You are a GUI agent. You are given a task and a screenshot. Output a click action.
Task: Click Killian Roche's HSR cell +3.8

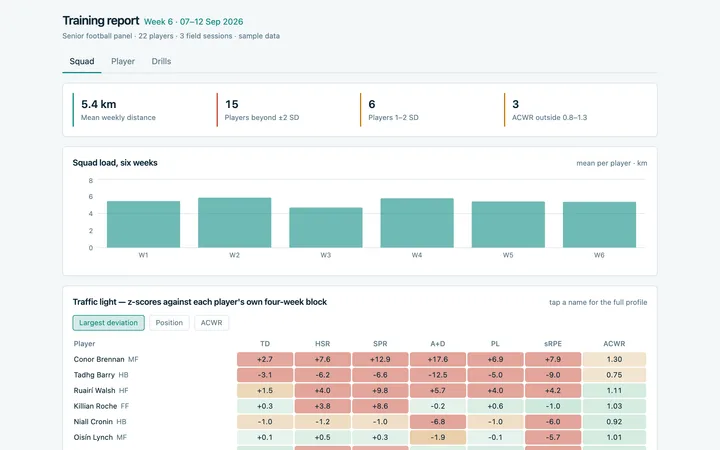click(322, 406)
